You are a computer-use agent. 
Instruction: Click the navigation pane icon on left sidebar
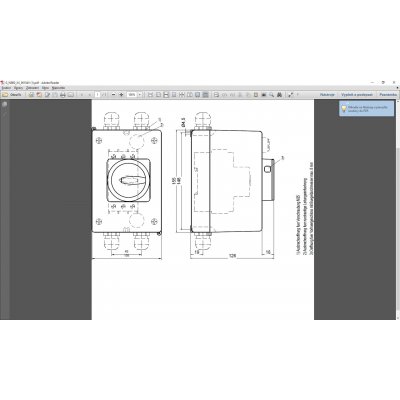click(x=4, y=104)
